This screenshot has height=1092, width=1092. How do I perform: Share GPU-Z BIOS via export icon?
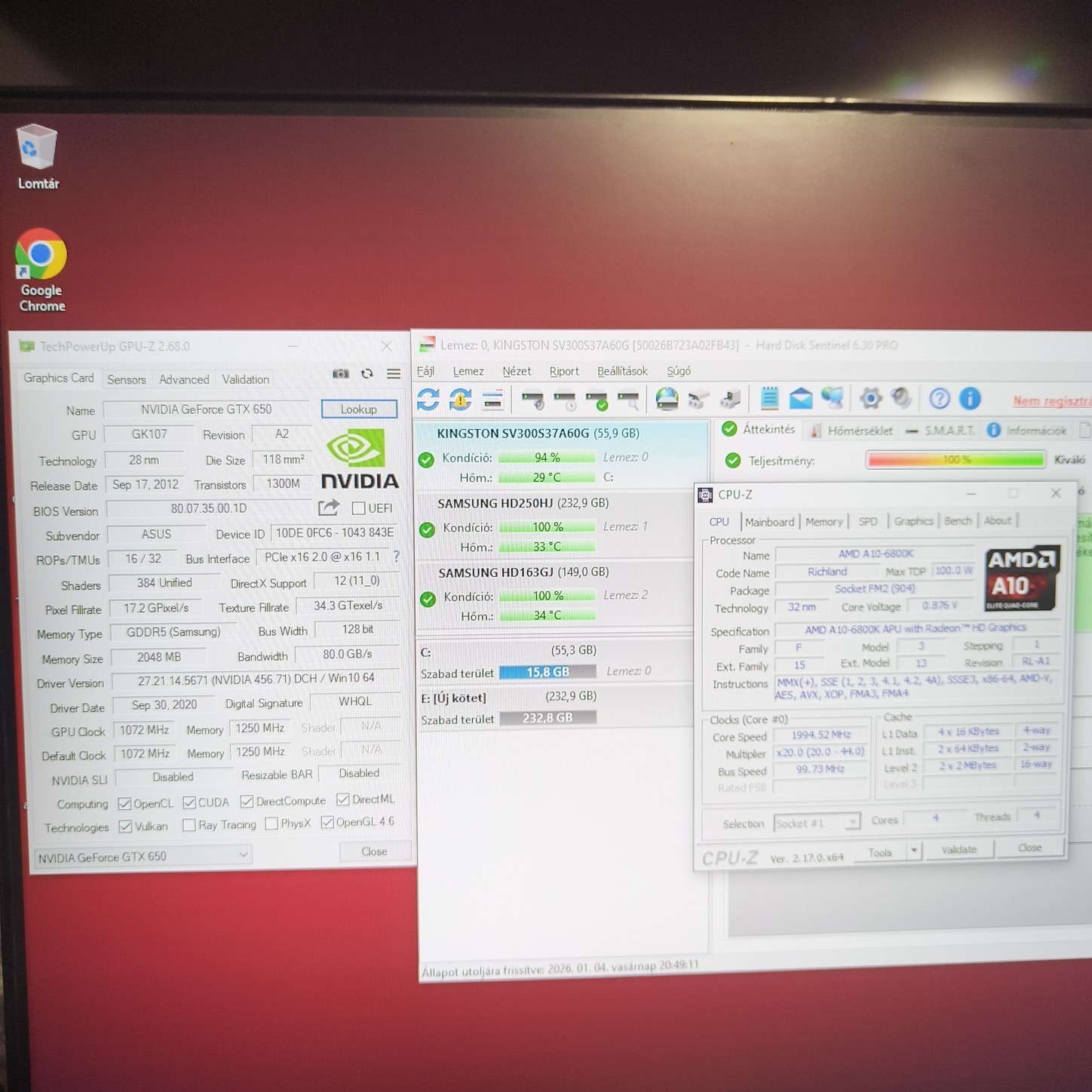329,508
